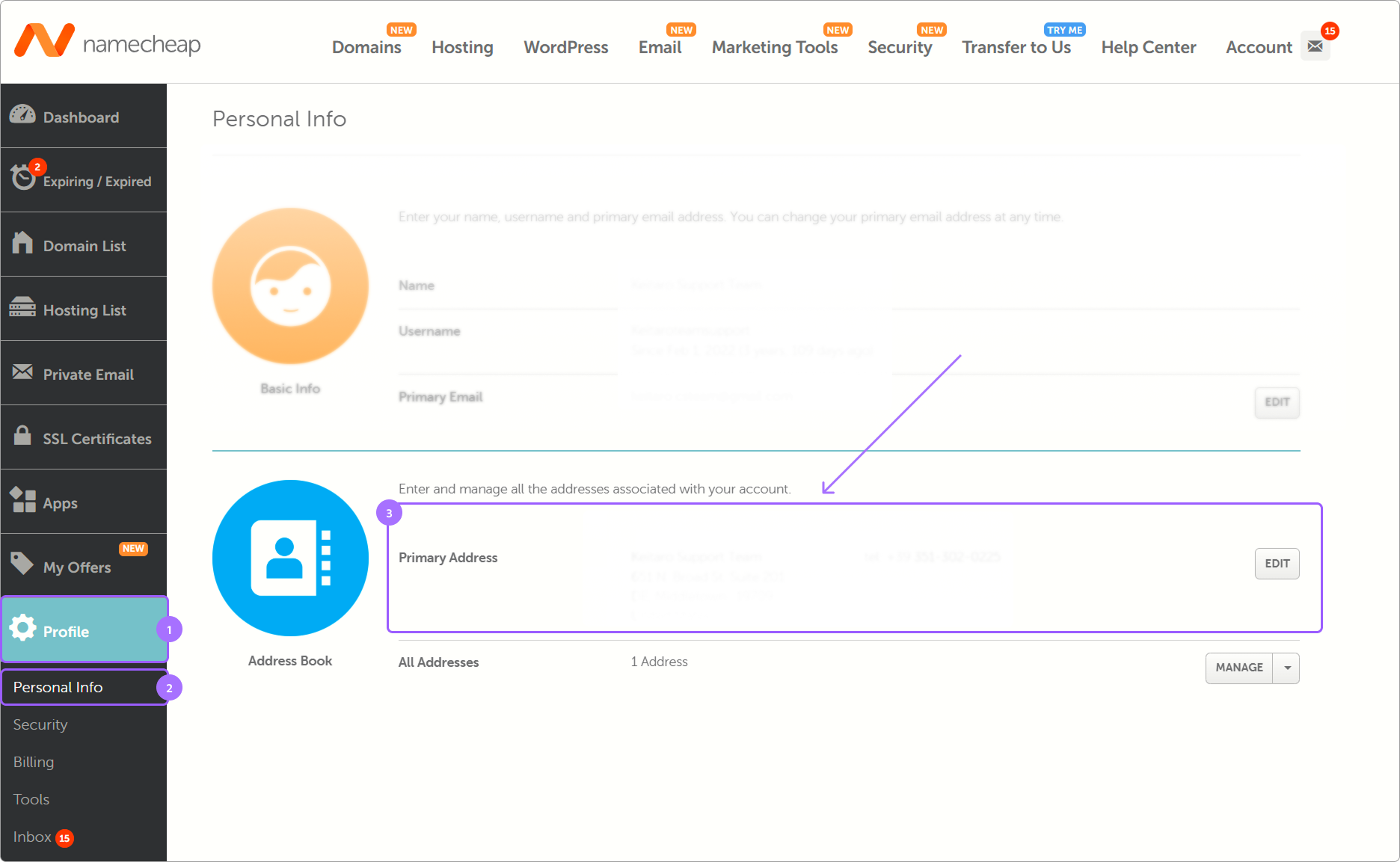Click the Dashboard gauge icon
Screen dimensions: 1400x862
tap(22, 114)
